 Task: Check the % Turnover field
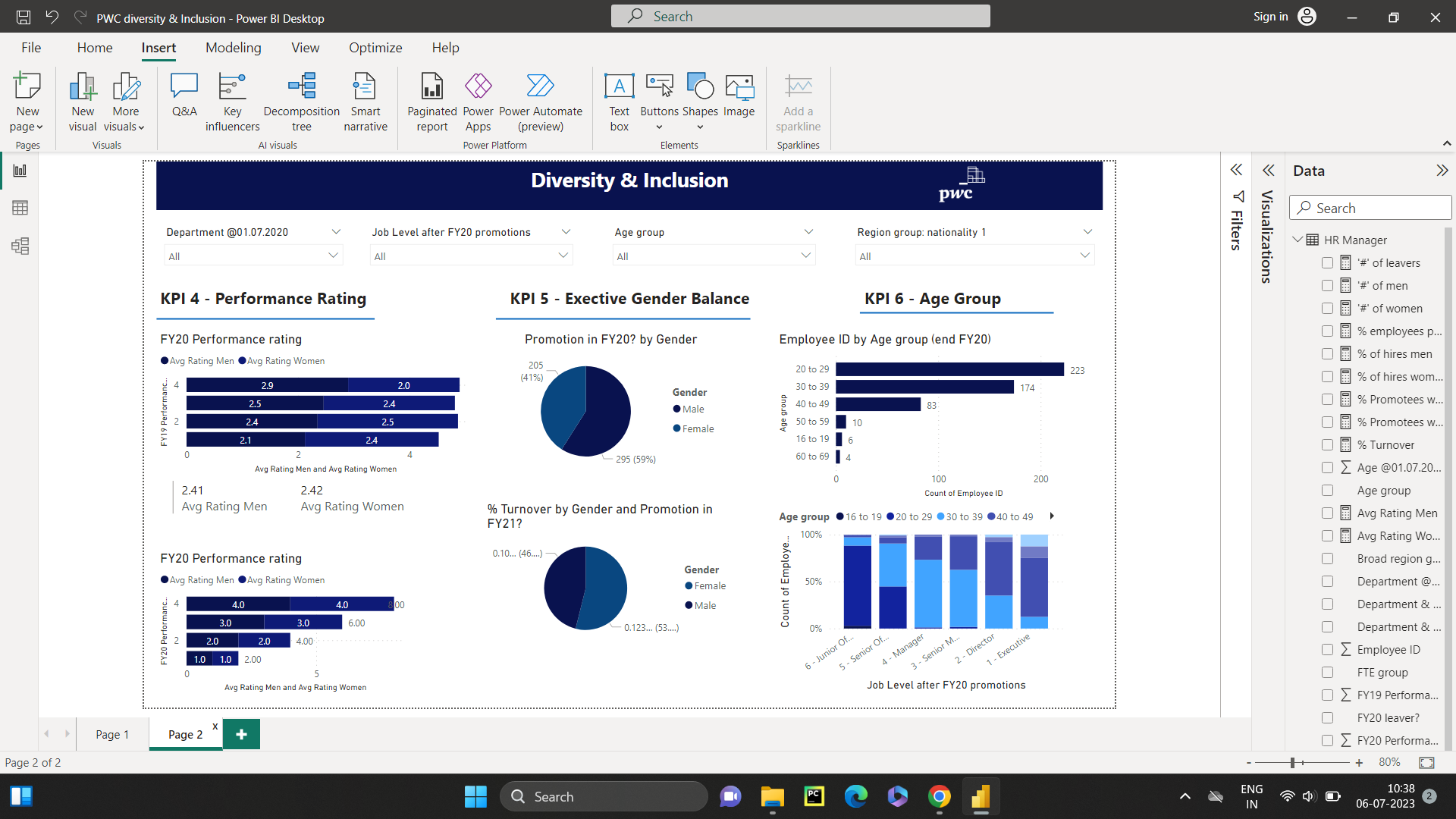[x=1328, y=444]
